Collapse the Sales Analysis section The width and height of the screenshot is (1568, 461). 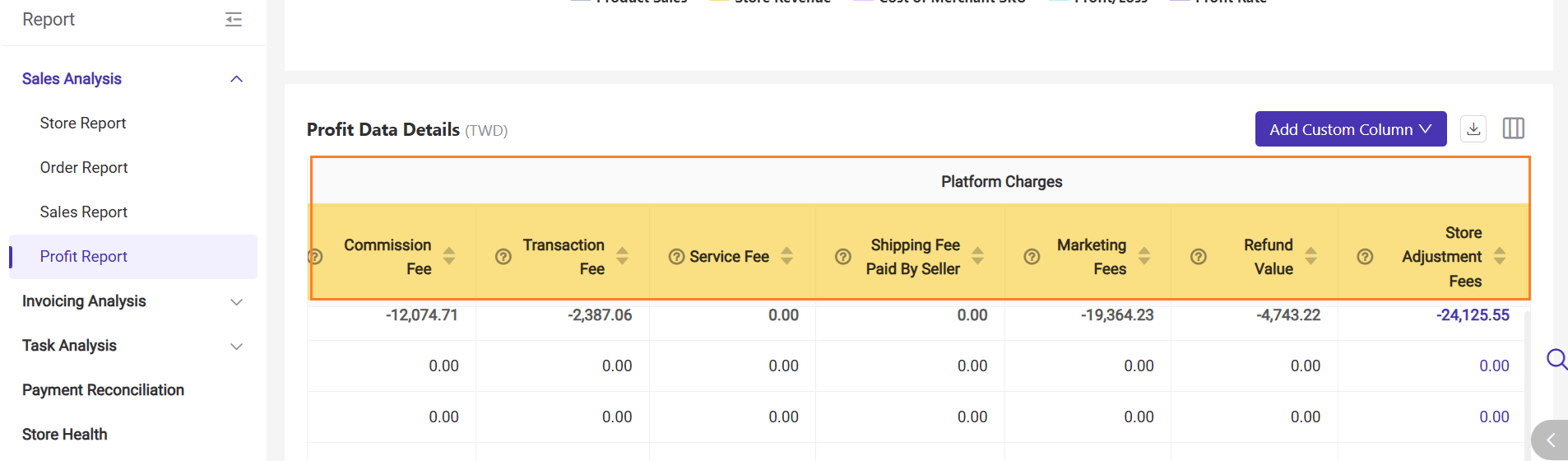click(236, 79)
